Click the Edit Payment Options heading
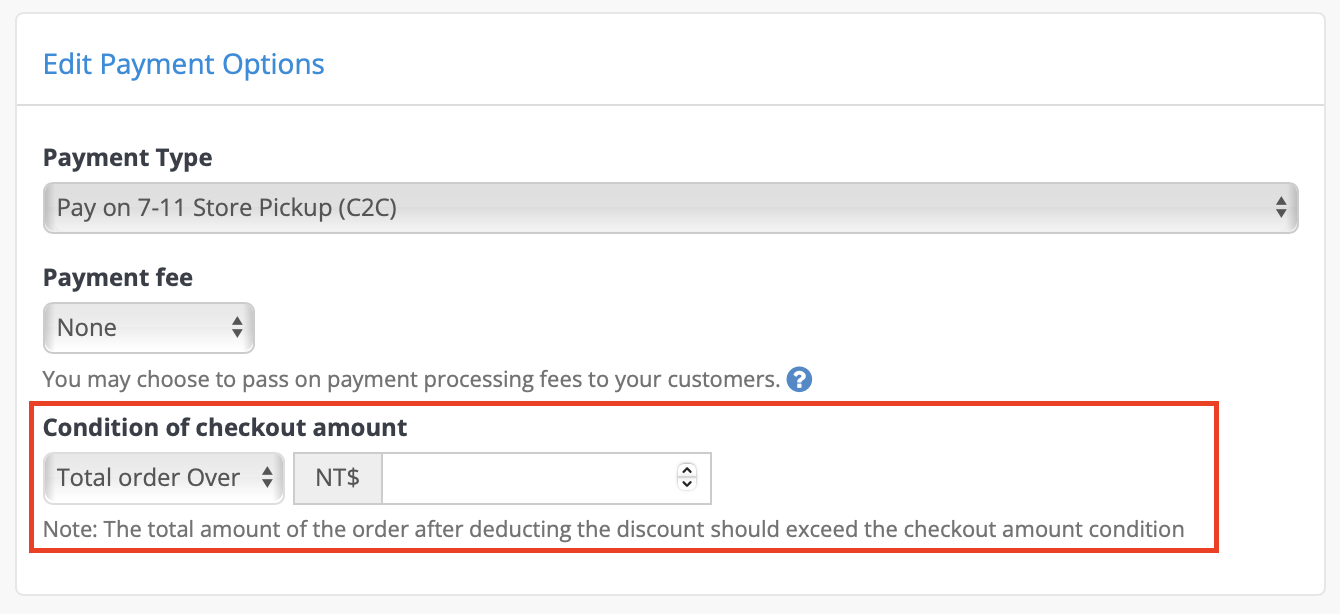 click(184, 65)
